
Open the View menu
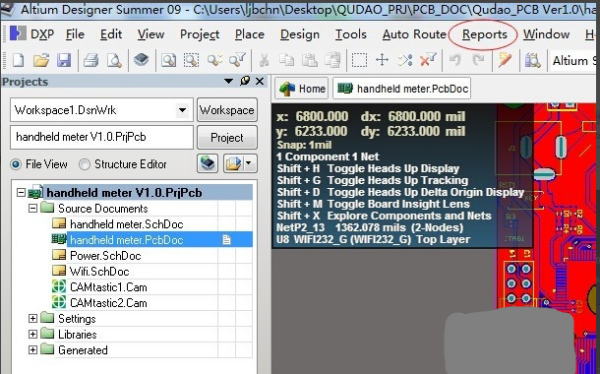[151, 34]
